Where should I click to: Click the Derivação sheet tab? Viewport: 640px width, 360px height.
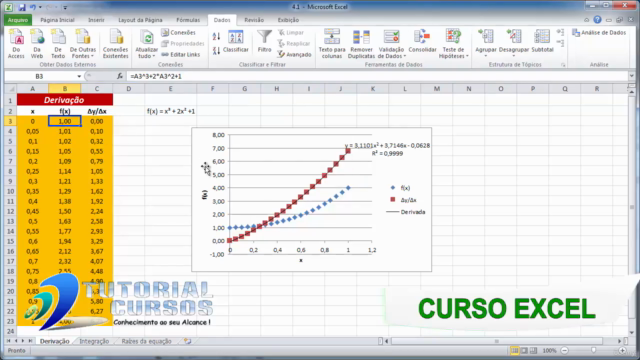point(54,341)
